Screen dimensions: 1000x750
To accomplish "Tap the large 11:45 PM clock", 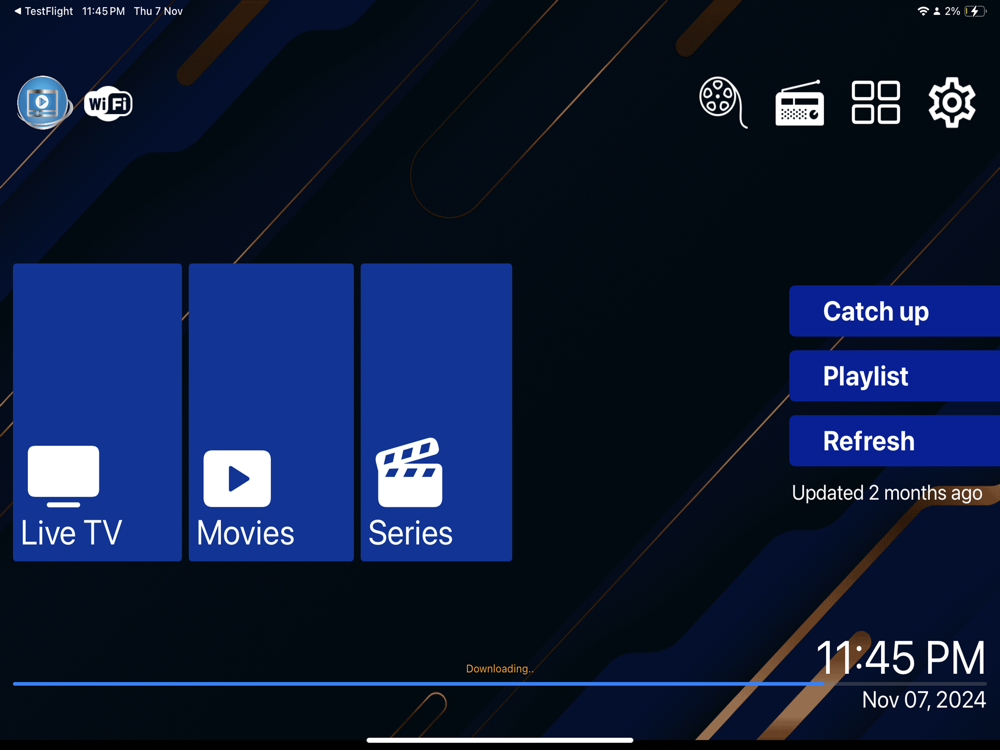I will coord(901,658).
